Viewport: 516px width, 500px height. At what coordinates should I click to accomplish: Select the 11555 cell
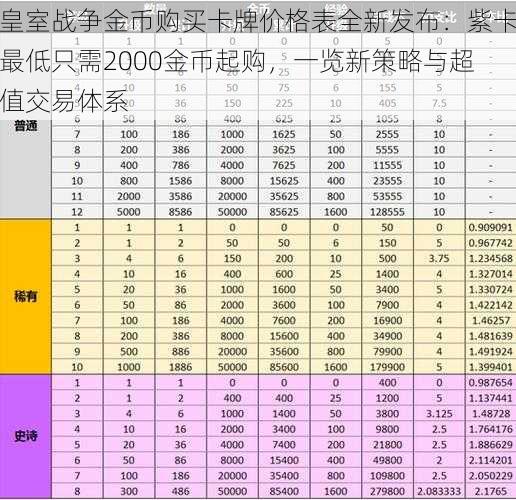[x=387, y=165]
